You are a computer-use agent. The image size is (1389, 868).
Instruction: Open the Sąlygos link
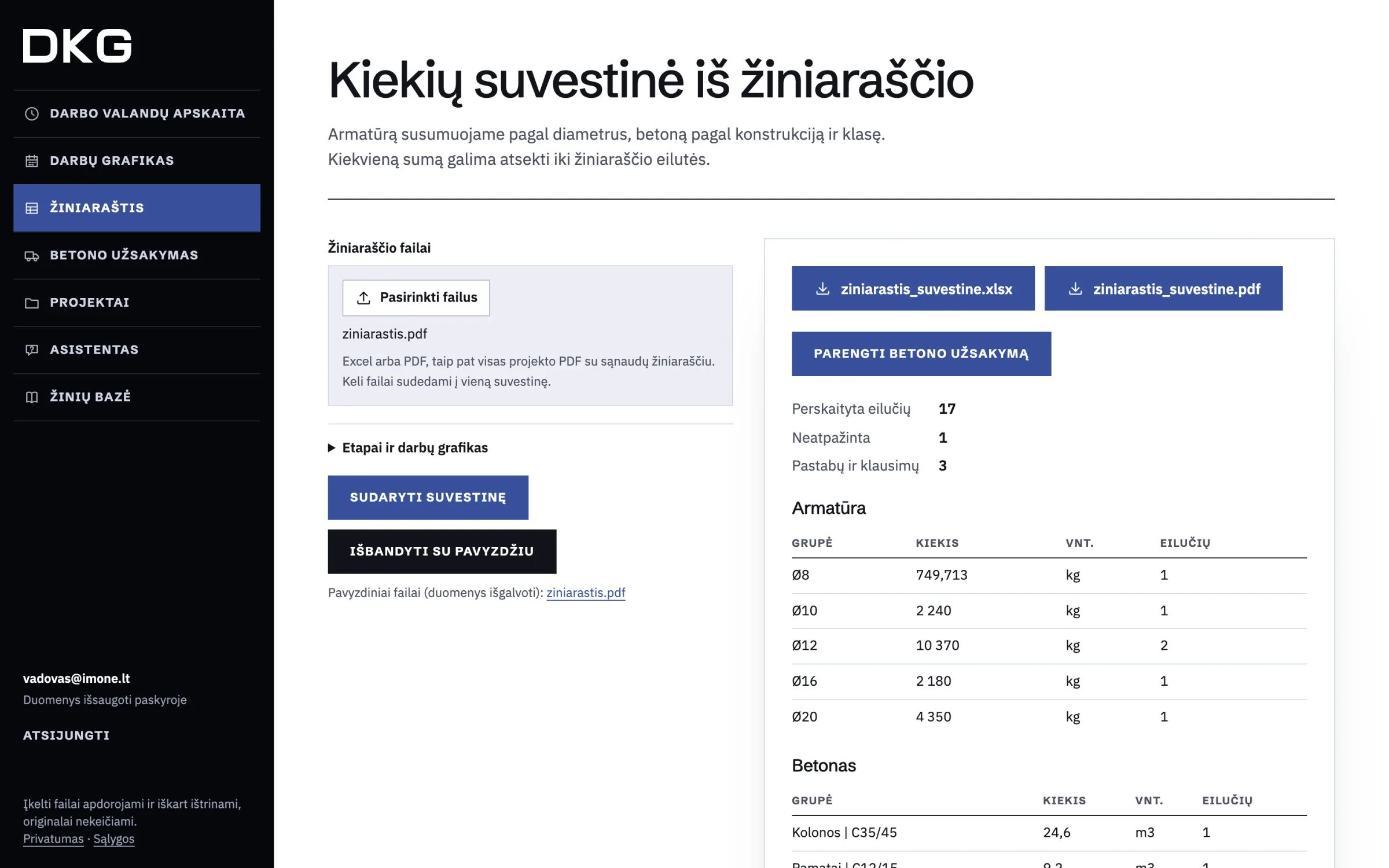pos(113,838)
